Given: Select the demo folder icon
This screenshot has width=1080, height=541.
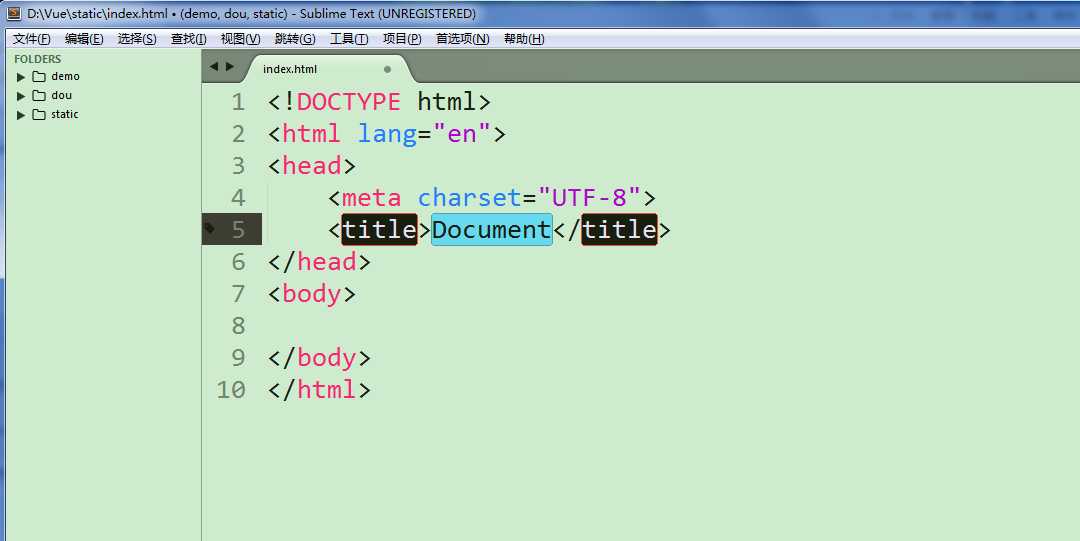Looking at the screenshot, I should 39,76.
